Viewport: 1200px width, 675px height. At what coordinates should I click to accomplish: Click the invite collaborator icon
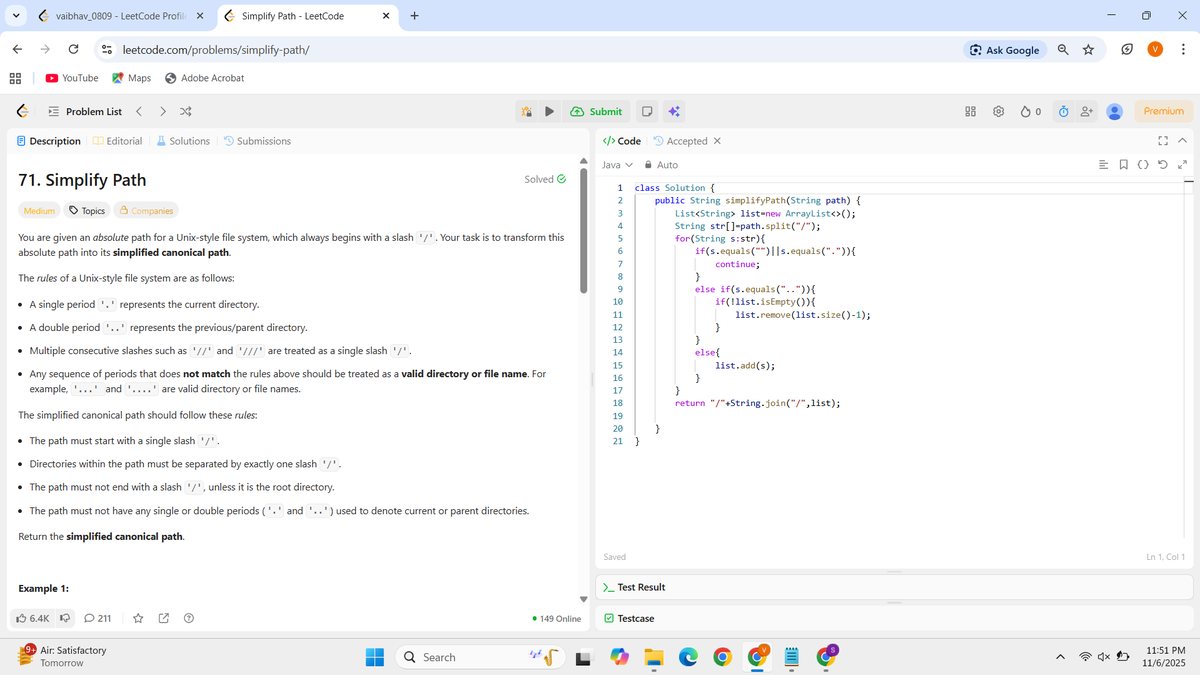1086,112
